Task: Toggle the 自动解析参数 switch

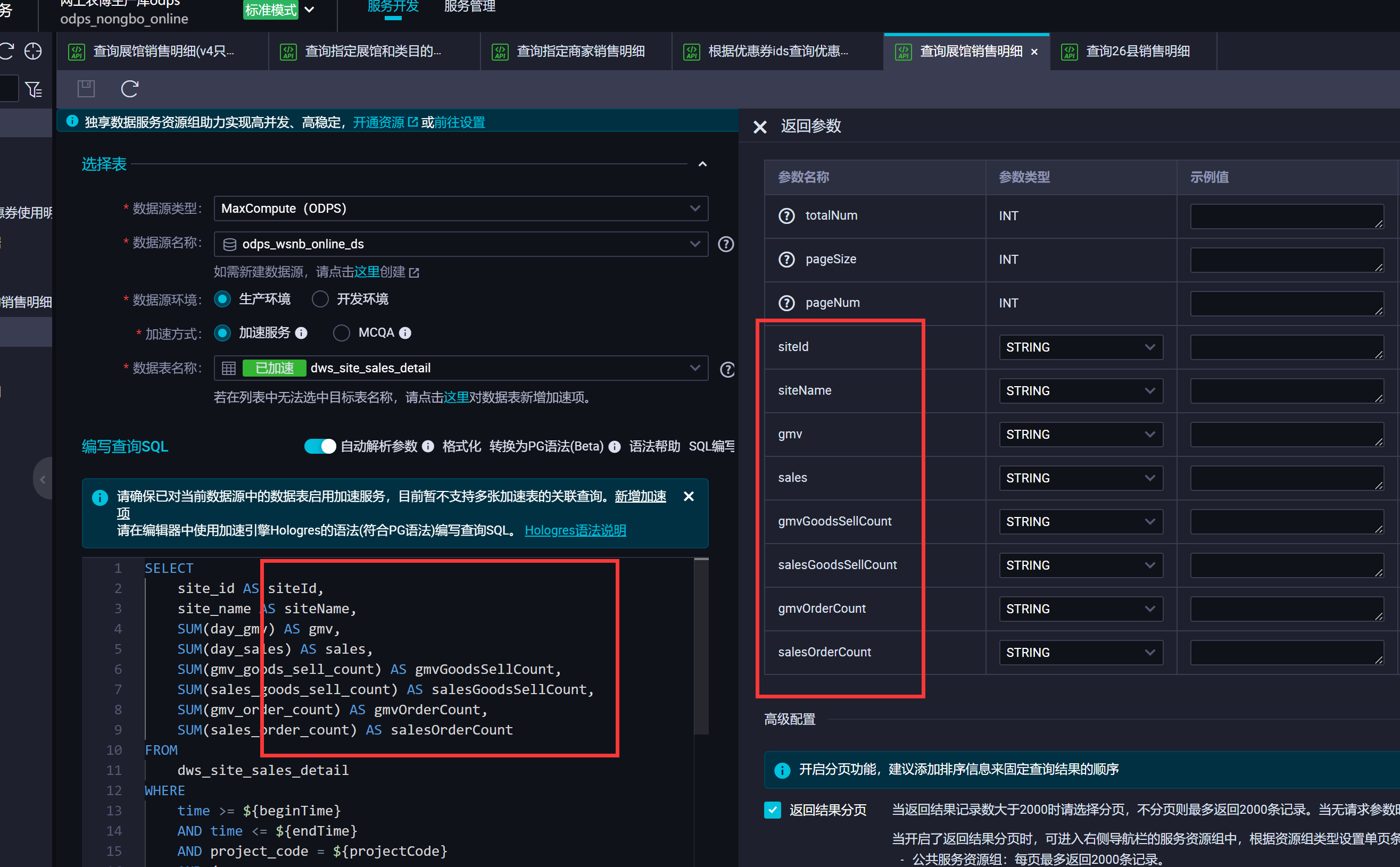Action: pos(320,447)
